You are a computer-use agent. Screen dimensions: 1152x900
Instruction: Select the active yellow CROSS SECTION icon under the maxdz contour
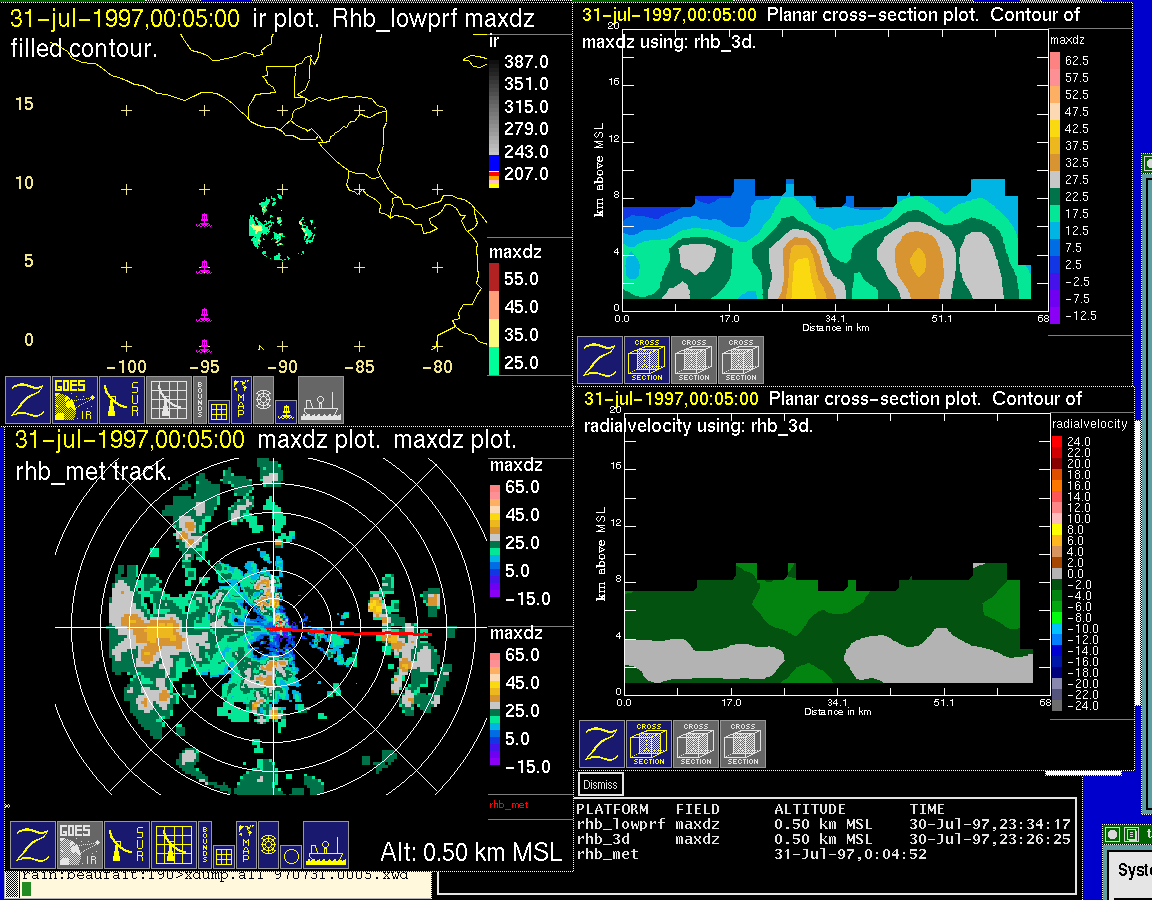point(647,360)
